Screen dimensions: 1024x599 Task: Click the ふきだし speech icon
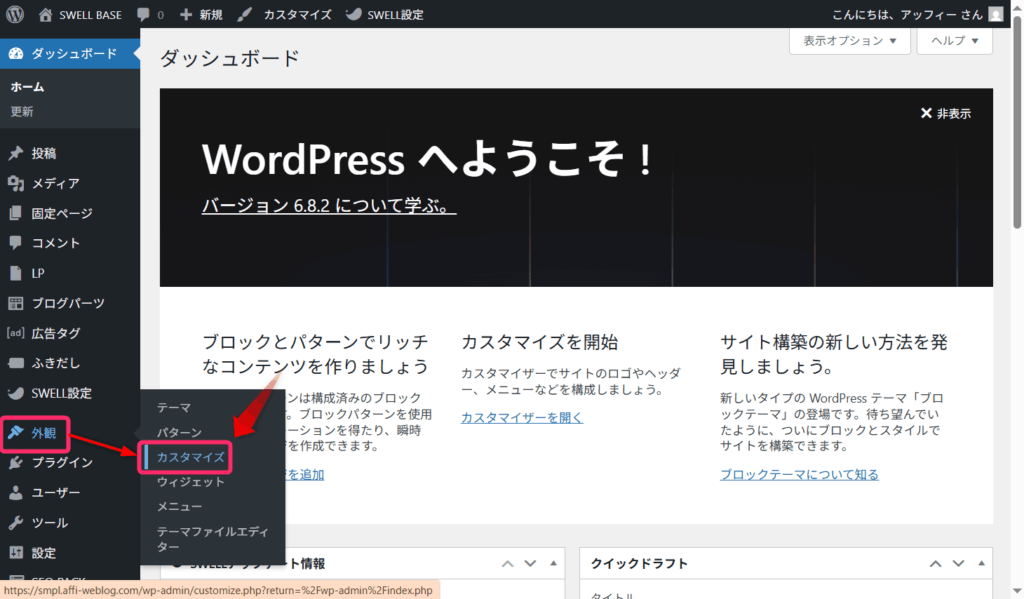coord(16,363)
